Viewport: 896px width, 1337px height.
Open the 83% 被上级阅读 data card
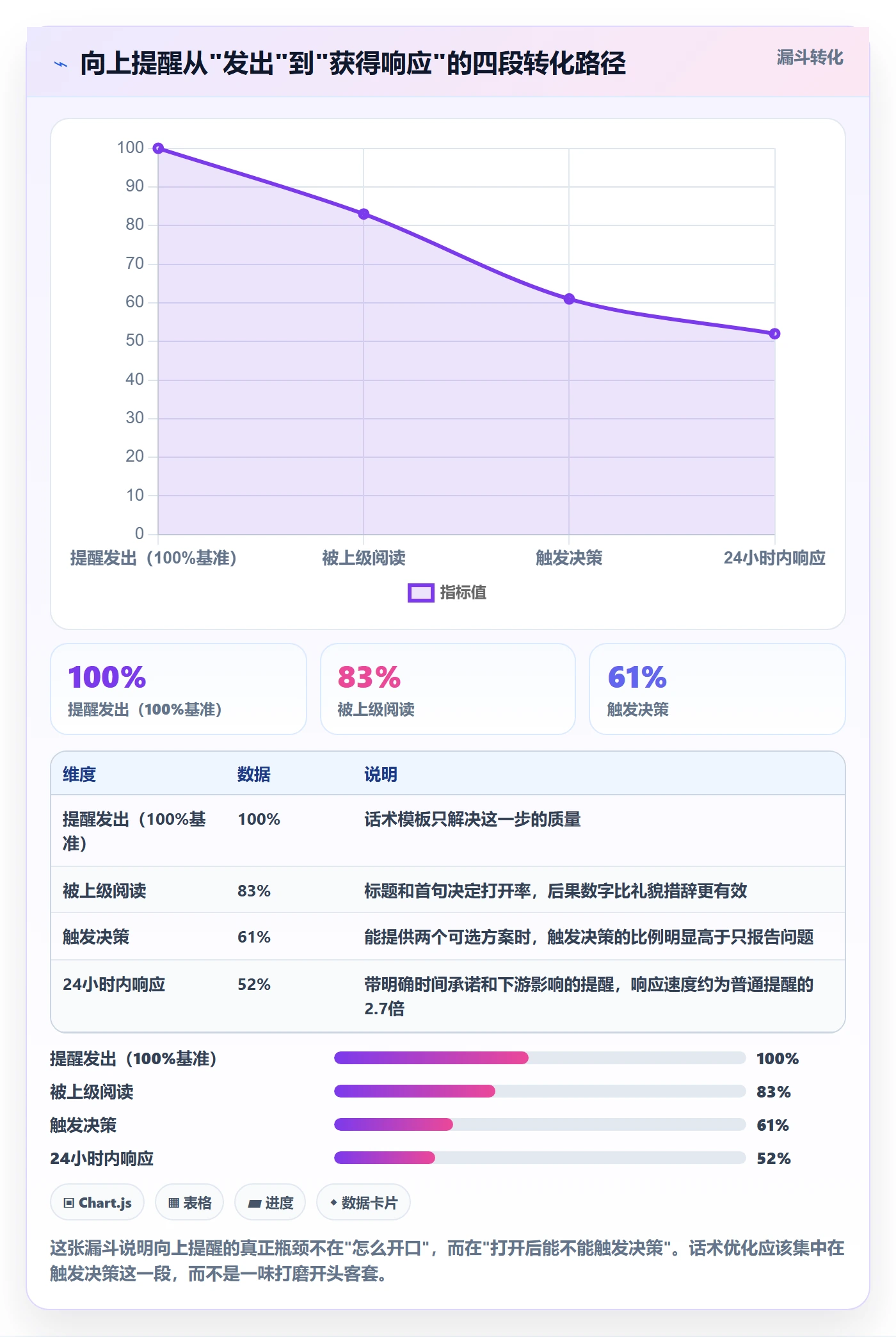[x=448, y=689]
